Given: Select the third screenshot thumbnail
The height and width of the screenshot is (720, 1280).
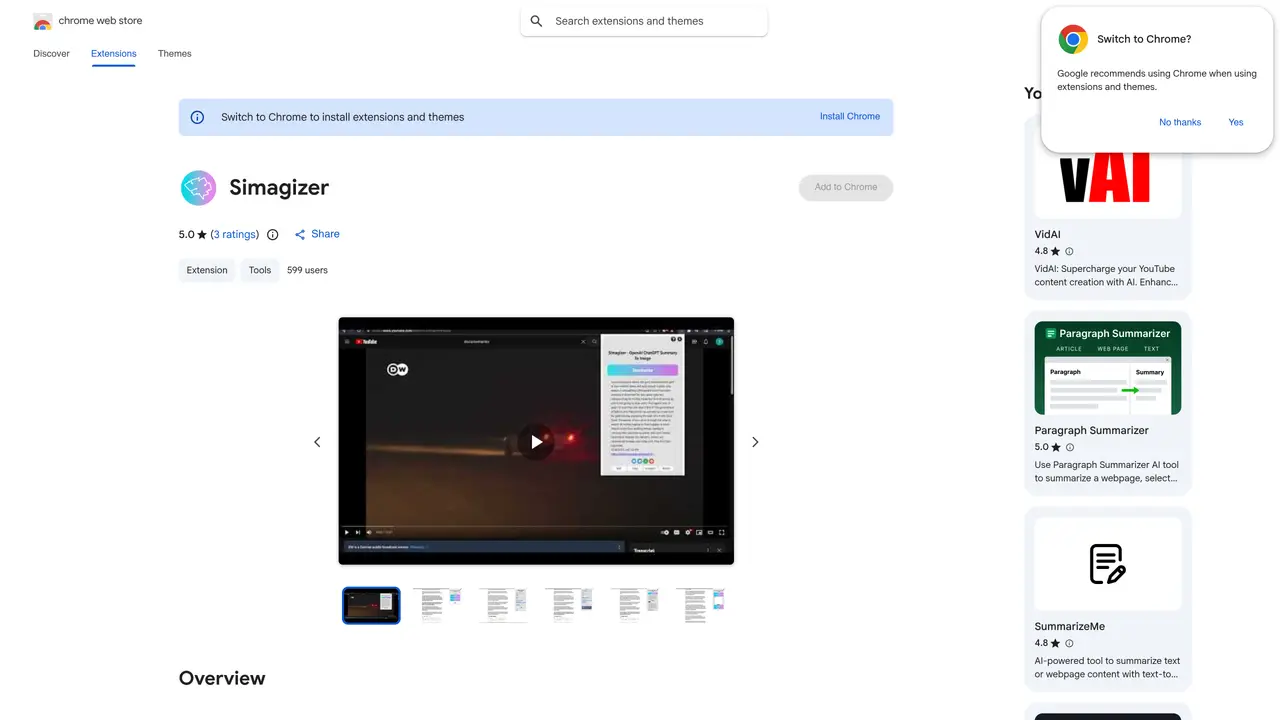Looking at the screenshot, I should [x=503, y=606].
